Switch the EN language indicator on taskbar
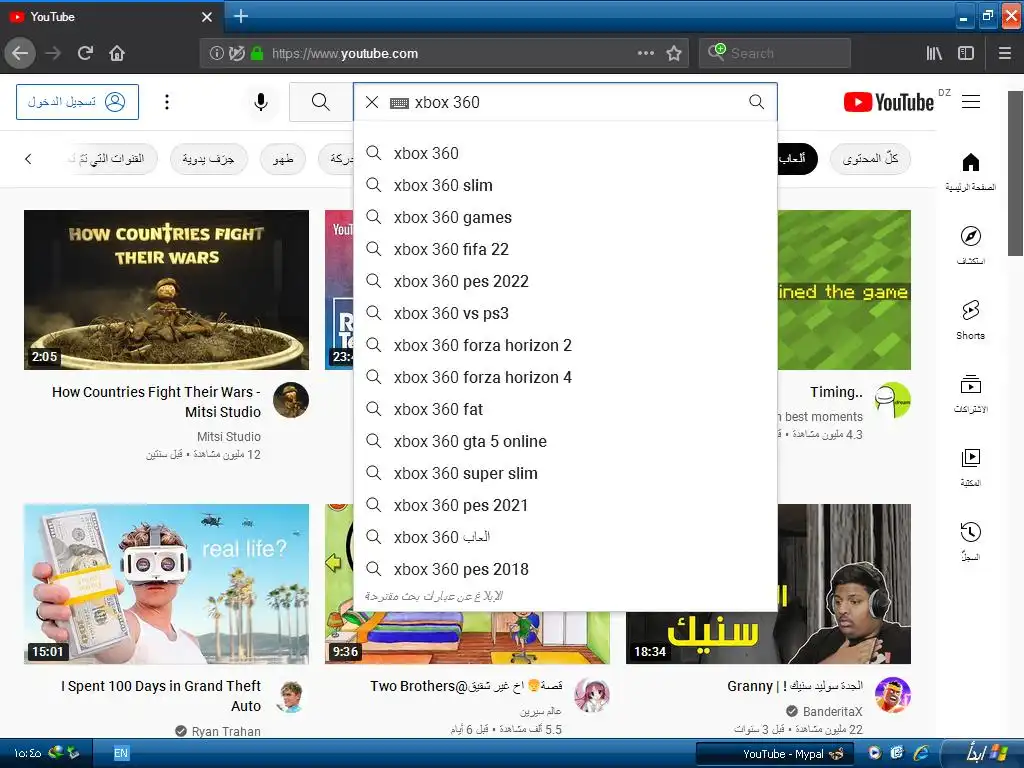 121,753
